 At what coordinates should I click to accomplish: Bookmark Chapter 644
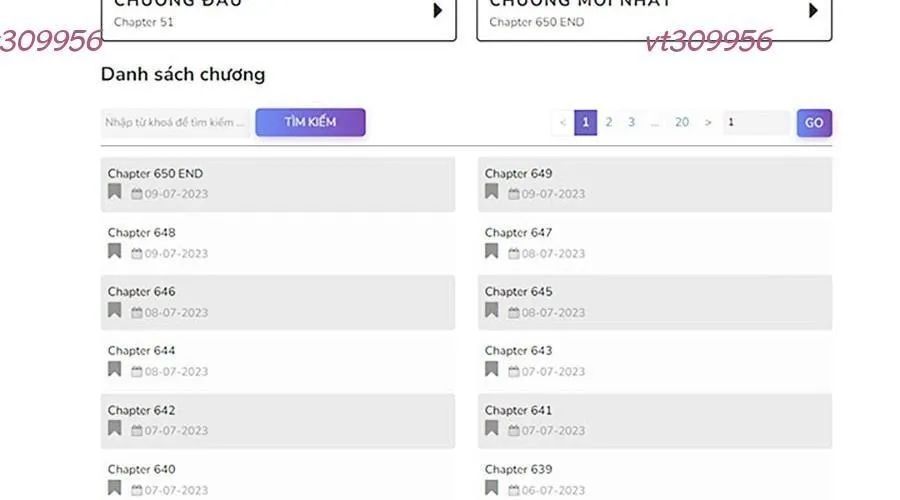click(115, 369)
